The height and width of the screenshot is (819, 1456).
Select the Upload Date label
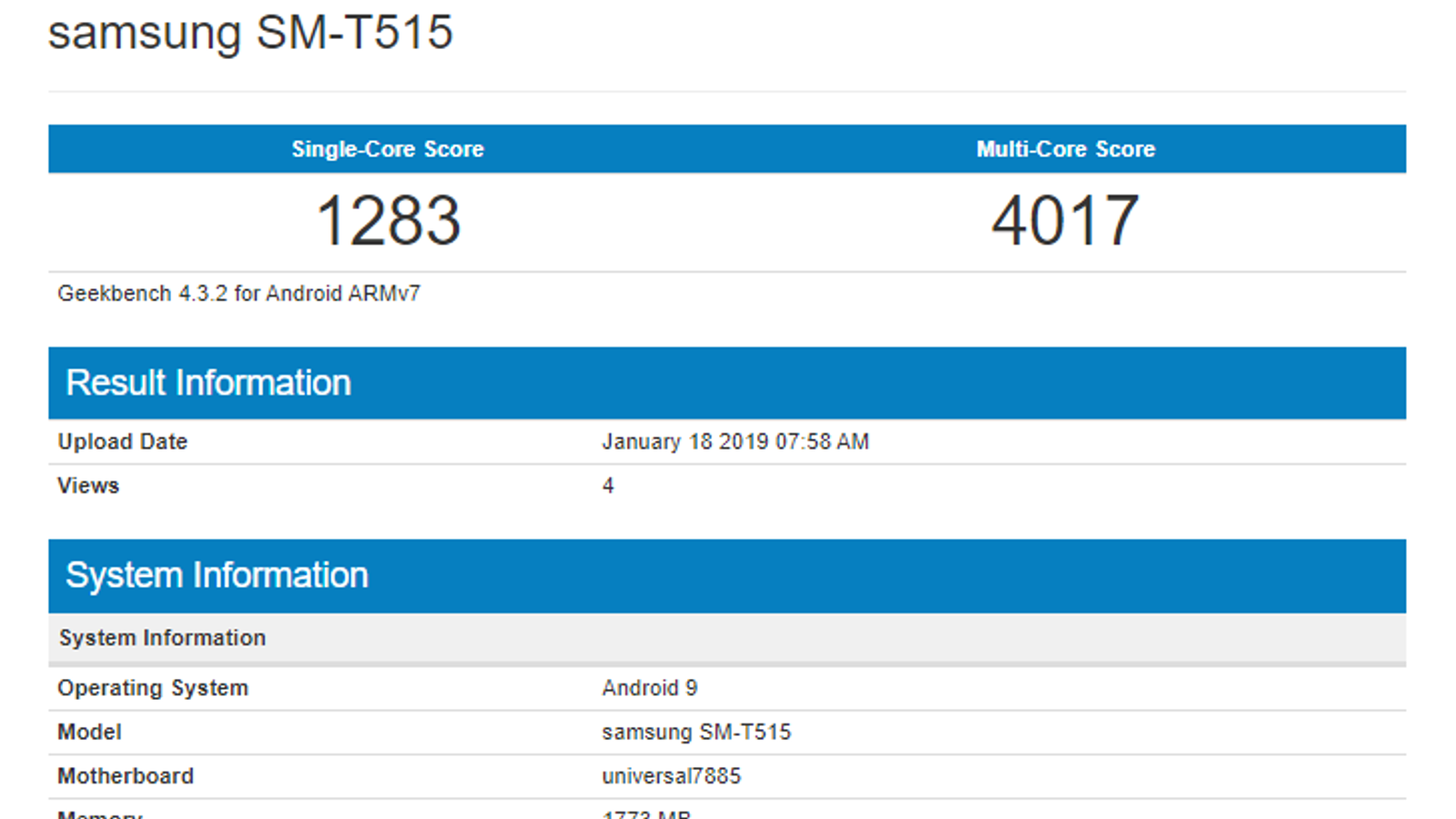tap(123, 442)
